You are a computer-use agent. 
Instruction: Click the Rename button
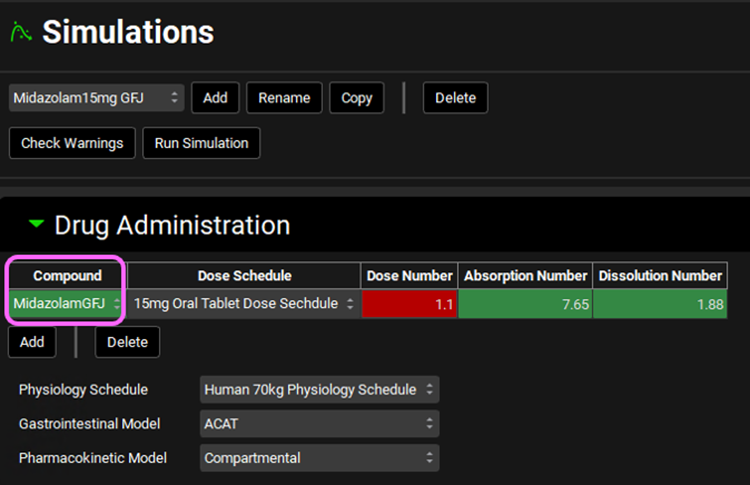pyautogui.click(x=284, y=98)
